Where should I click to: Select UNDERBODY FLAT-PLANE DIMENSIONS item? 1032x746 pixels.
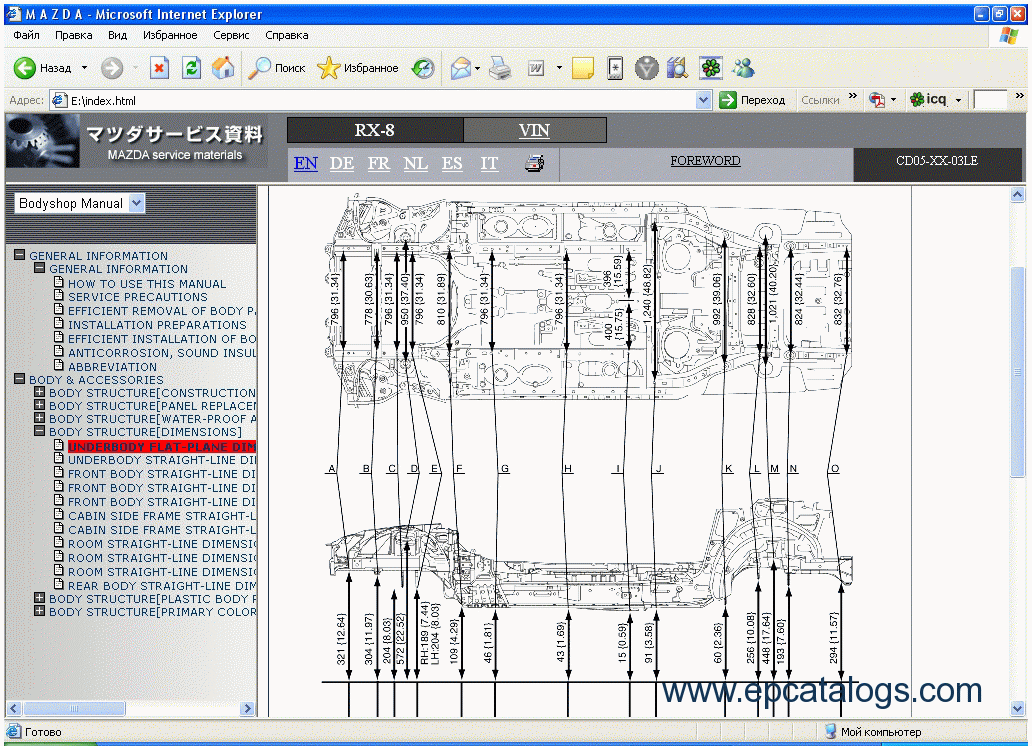pyautogui.click(x=162, y=446)
